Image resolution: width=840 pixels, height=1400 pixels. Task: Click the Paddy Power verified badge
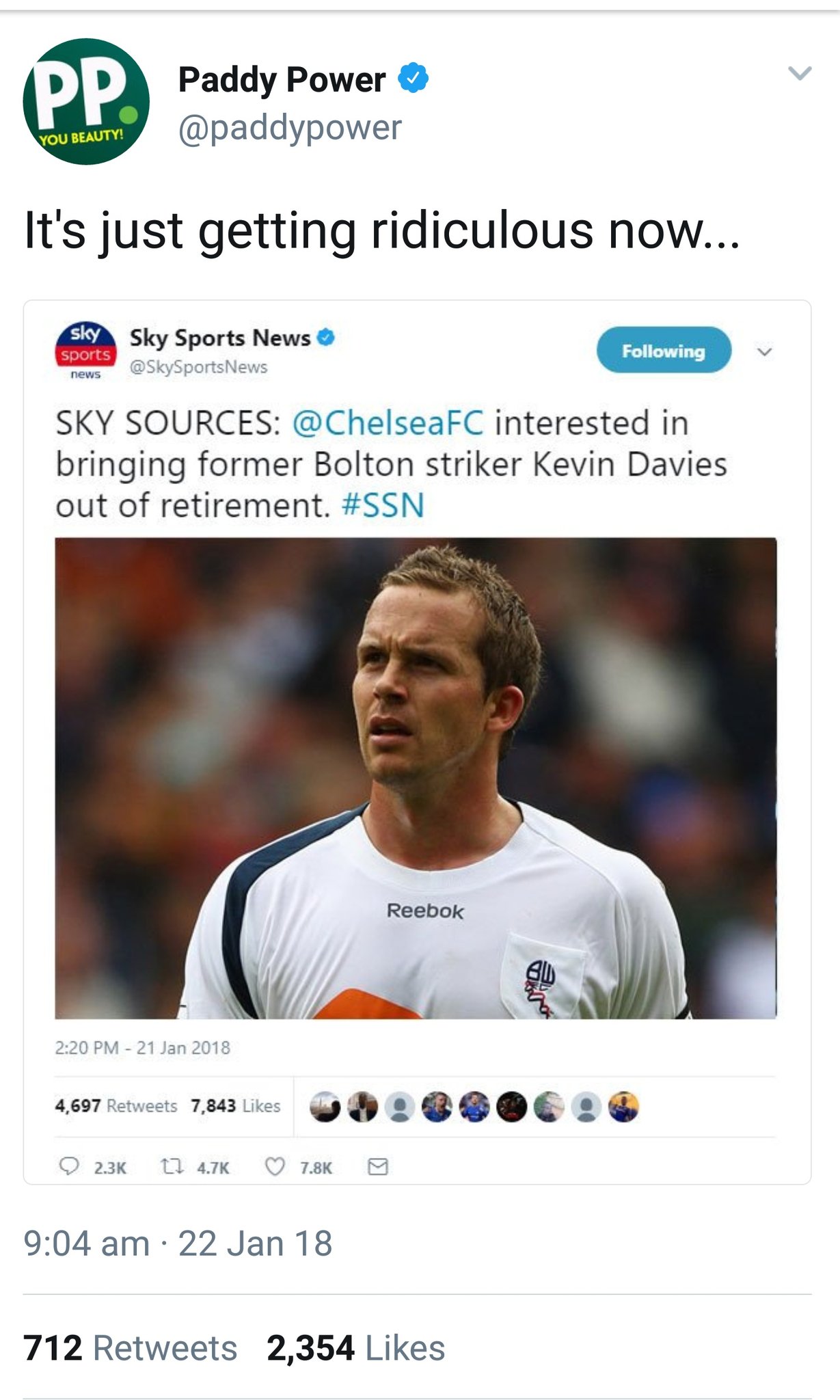413,77
